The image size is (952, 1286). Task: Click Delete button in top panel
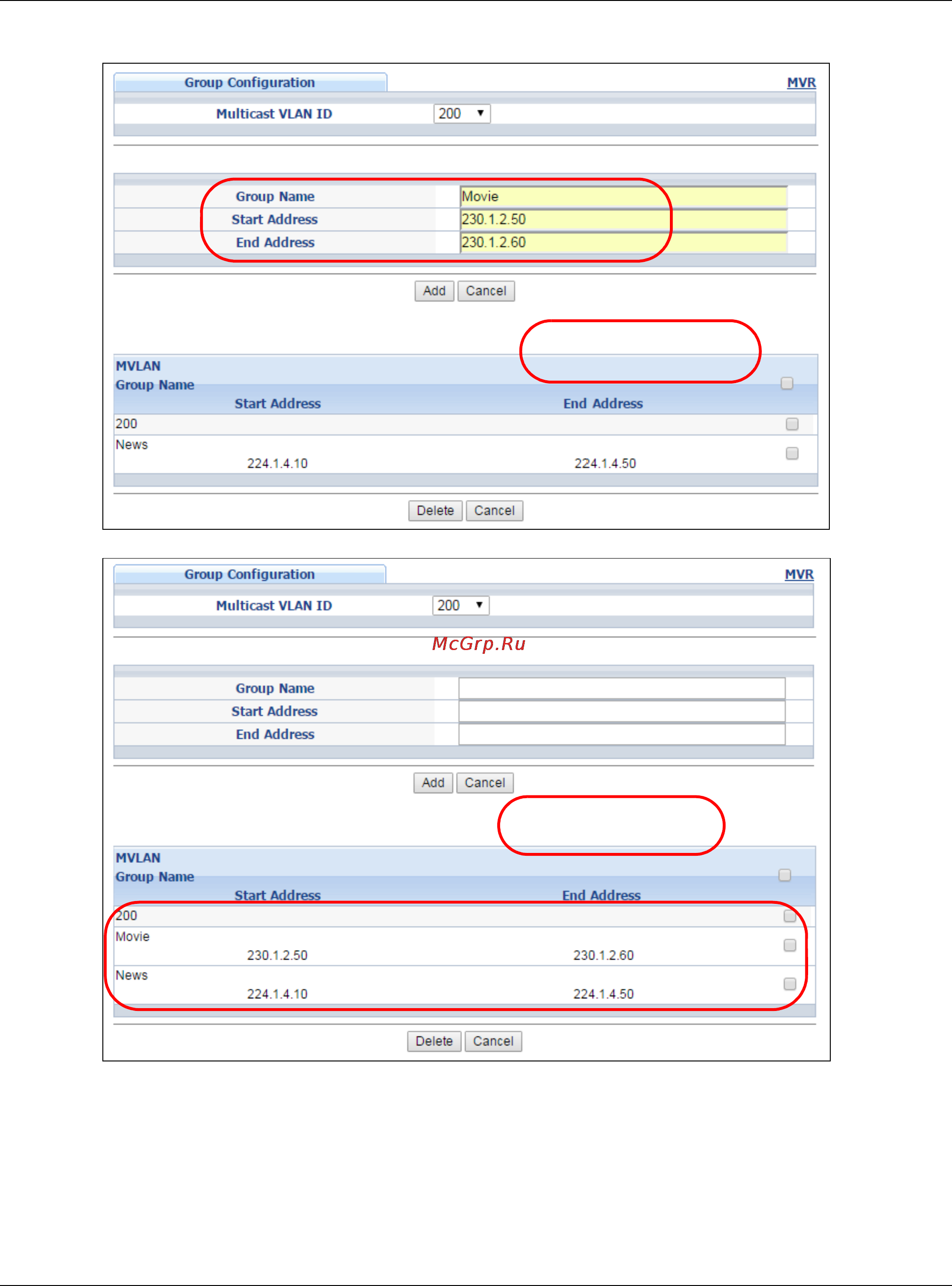435,511
